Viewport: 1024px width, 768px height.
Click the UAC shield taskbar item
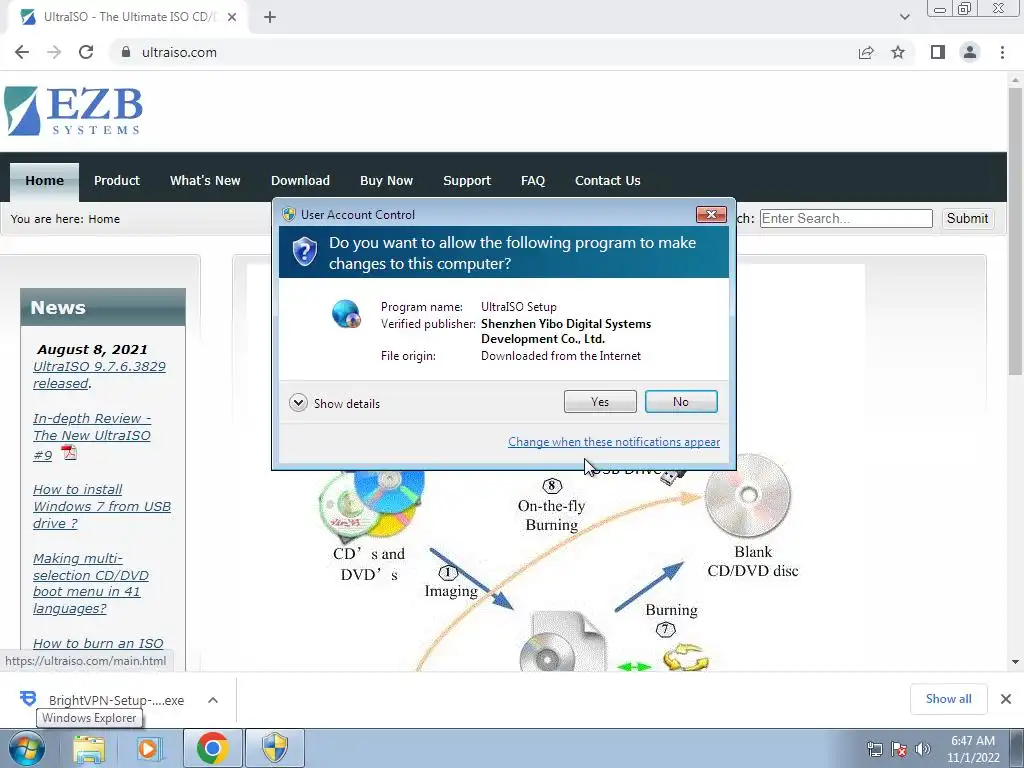pos(275,748)
